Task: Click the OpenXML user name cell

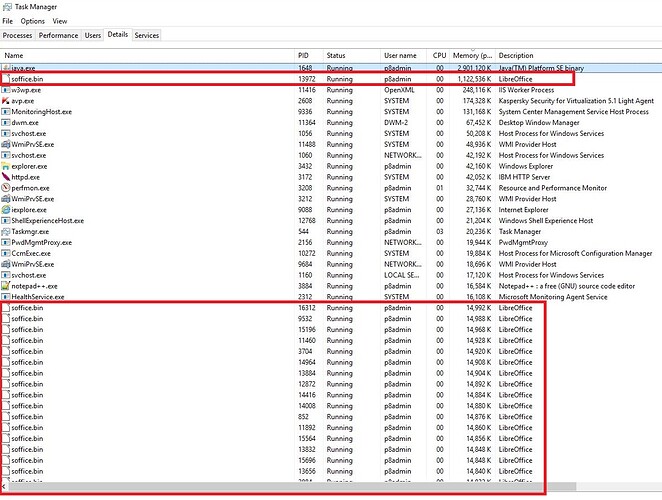Action: click(399, 90)
